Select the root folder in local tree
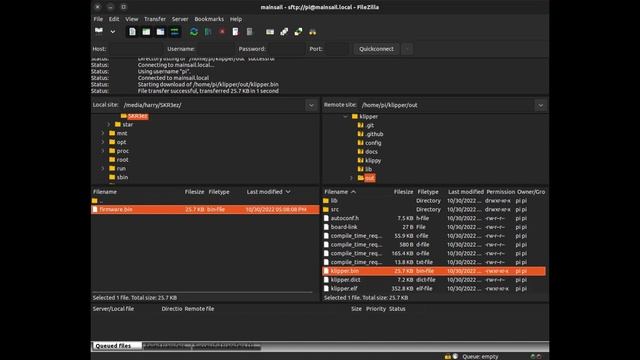Viewport: 640px width, 360px height. click(122, 160)
